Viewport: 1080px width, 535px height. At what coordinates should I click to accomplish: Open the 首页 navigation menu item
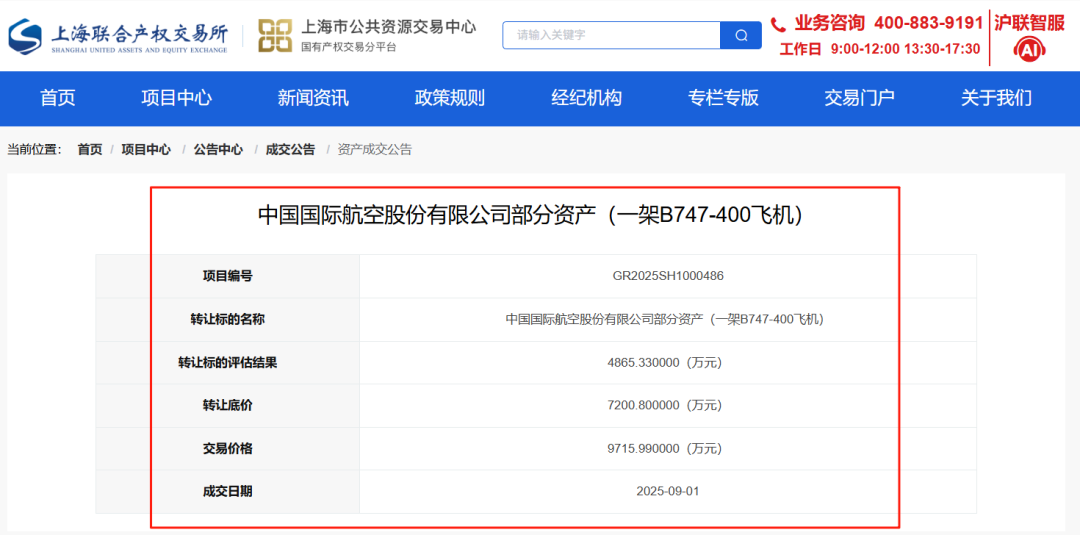point(58,98)
